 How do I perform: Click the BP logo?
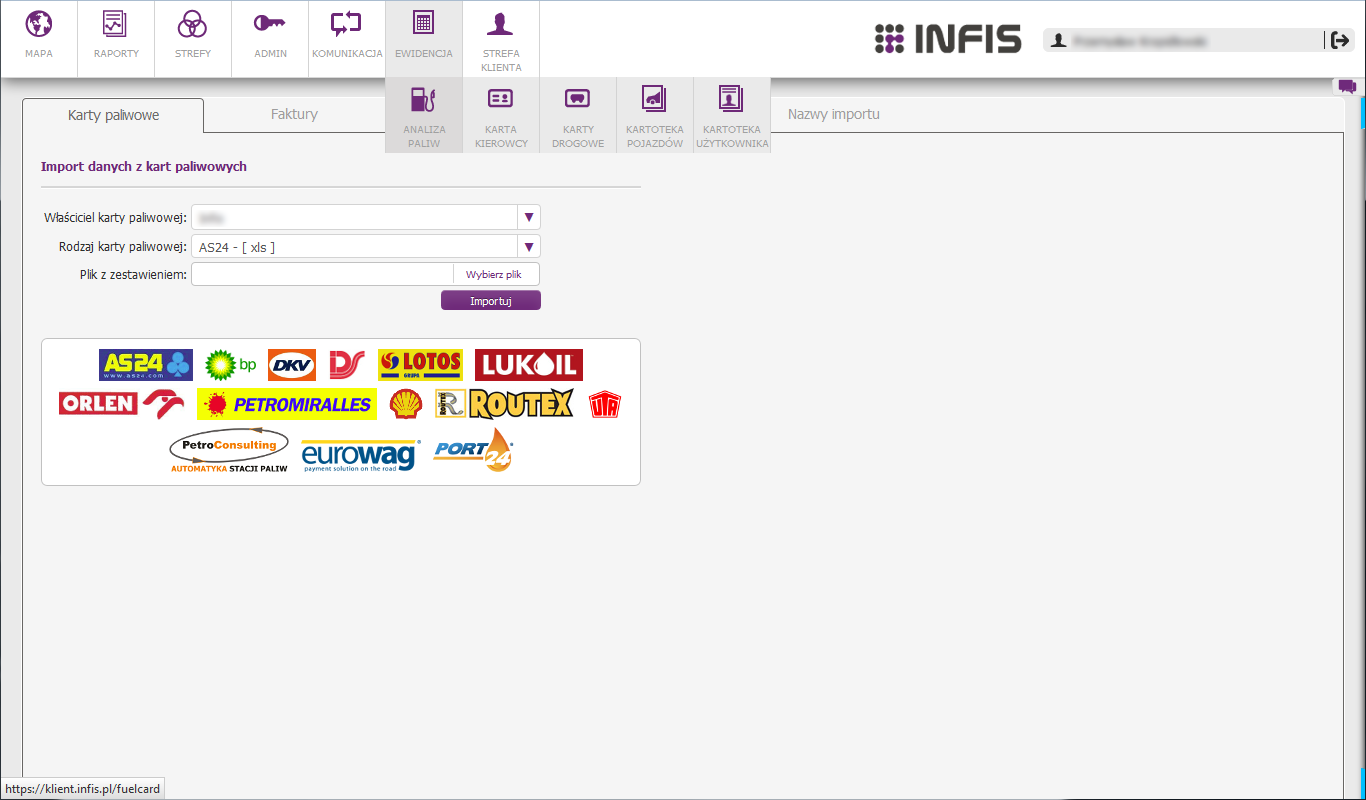[x=231, y=365]
